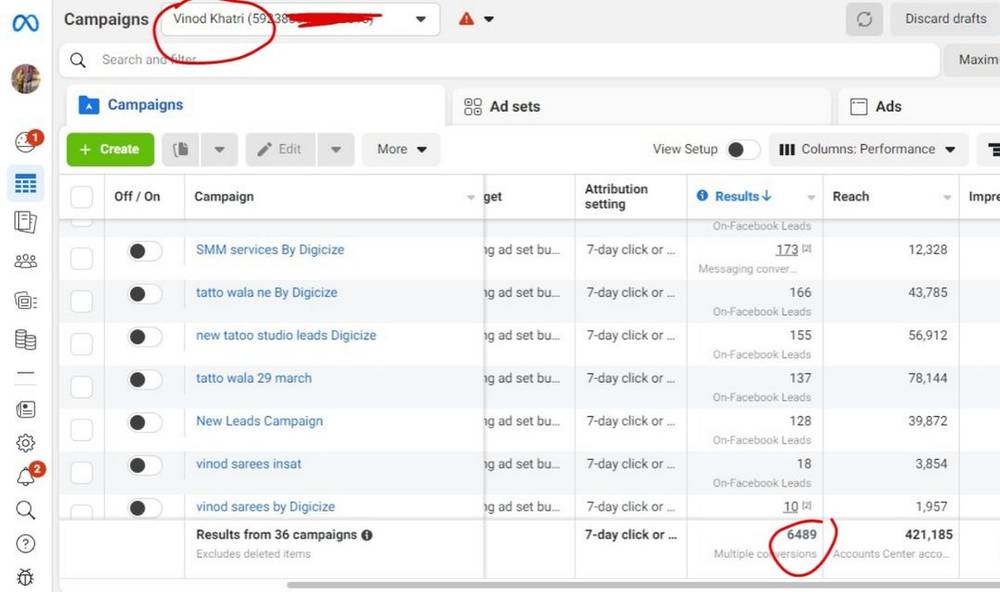Click the Help question mark icon
The width and height of the screenshot is (1000, 592).
[x=26, y=544]
